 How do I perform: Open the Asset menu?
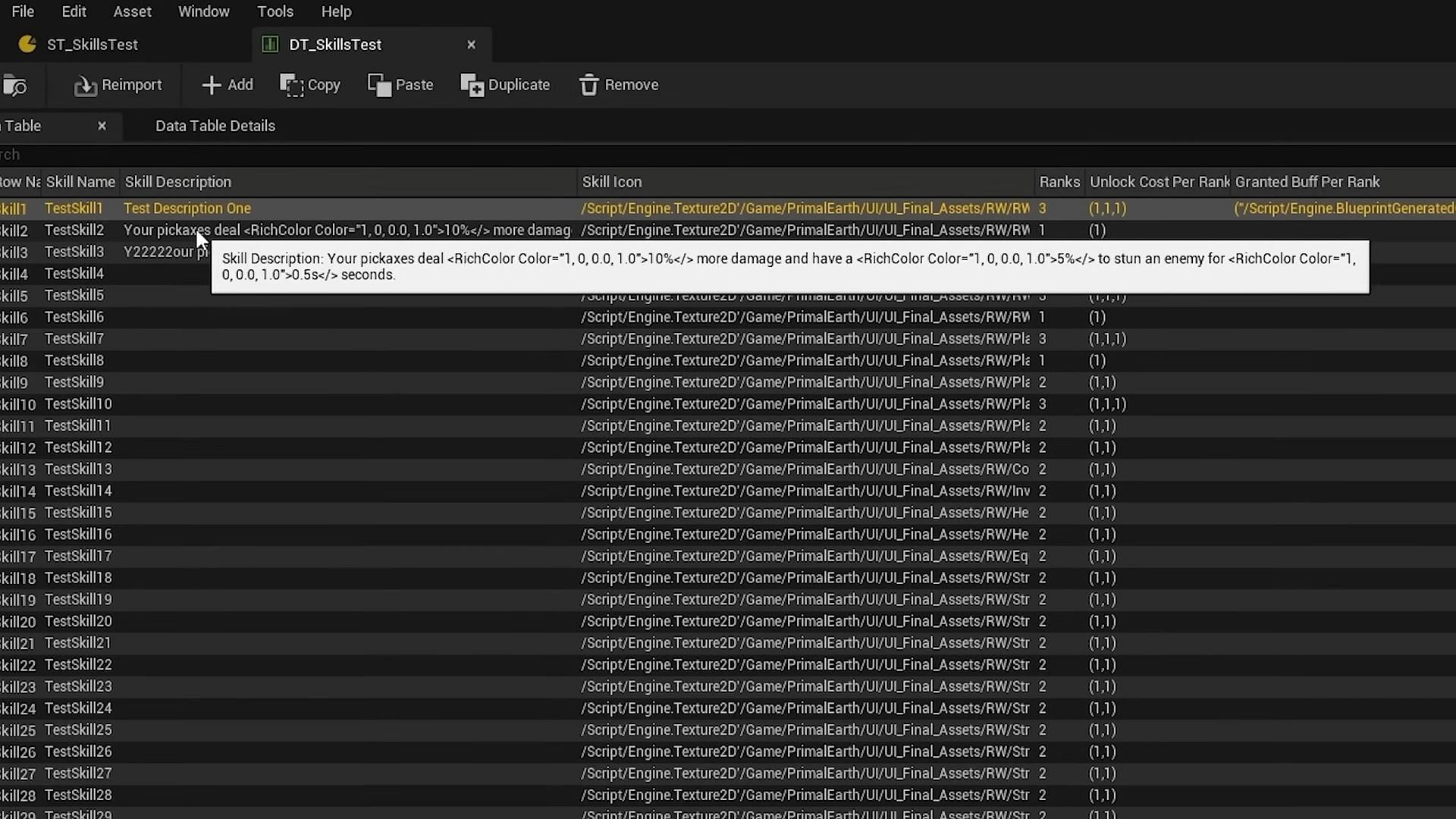click(x=132, y=11)
